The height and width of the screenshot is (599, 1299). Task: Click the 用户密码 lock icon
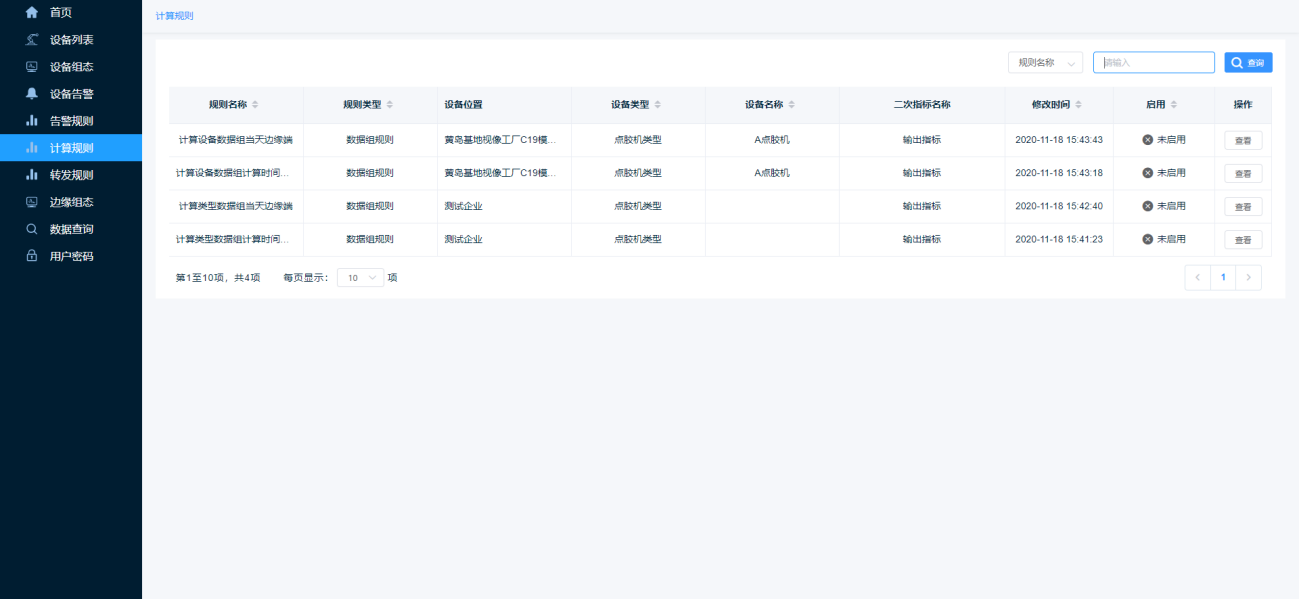pyautogui.click(x=32, y=256)
